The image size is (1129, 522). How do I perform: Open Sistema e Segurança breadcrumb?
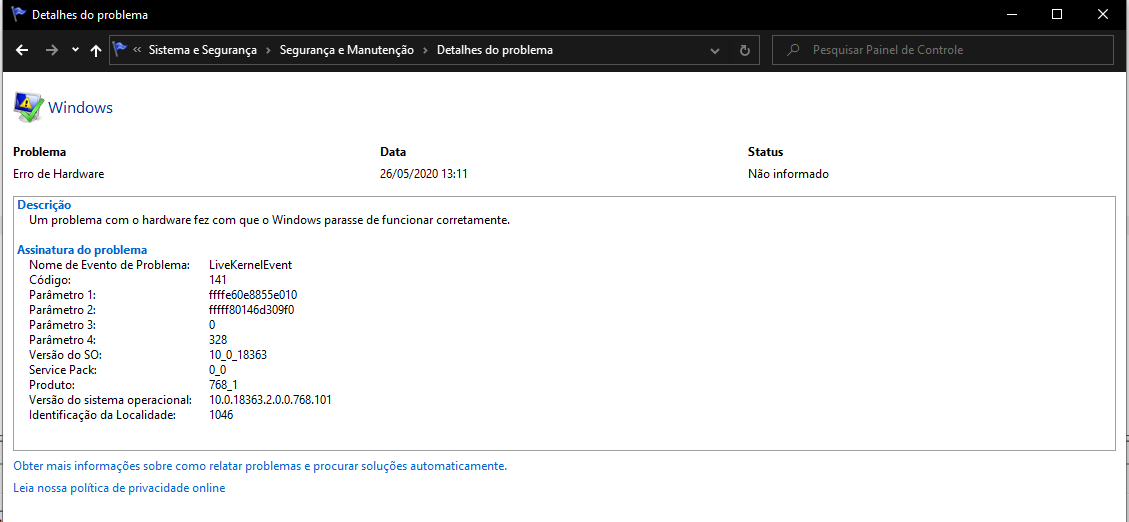click(203, 50)
